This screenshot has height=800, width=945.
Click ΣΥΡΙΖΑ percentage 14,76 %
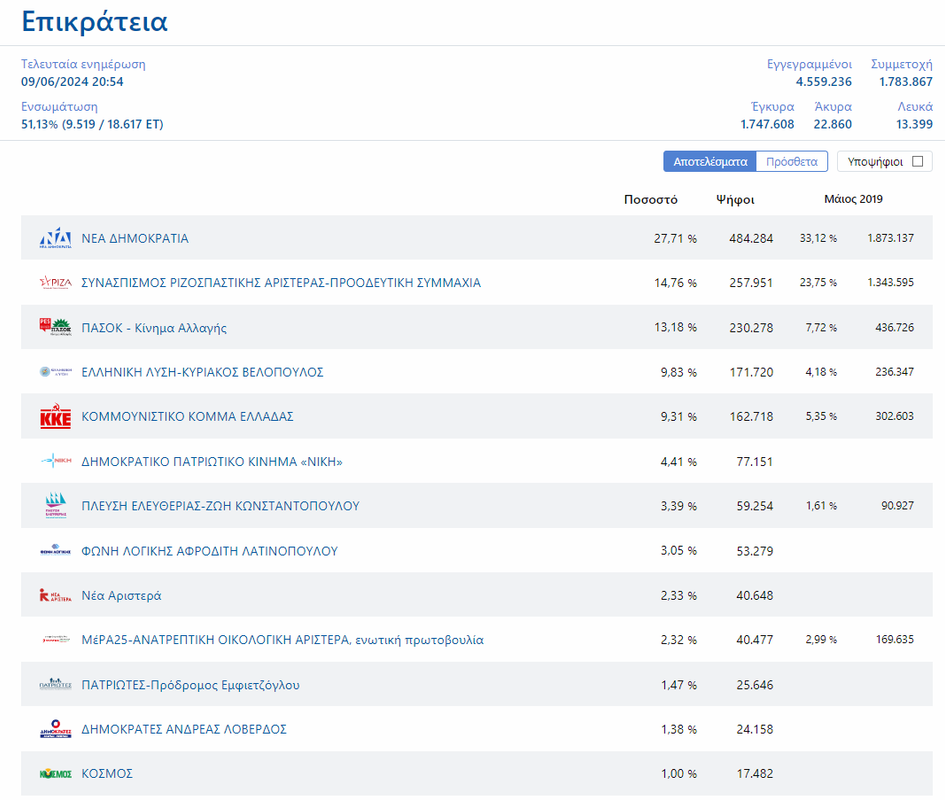click(x=675, y=283)
